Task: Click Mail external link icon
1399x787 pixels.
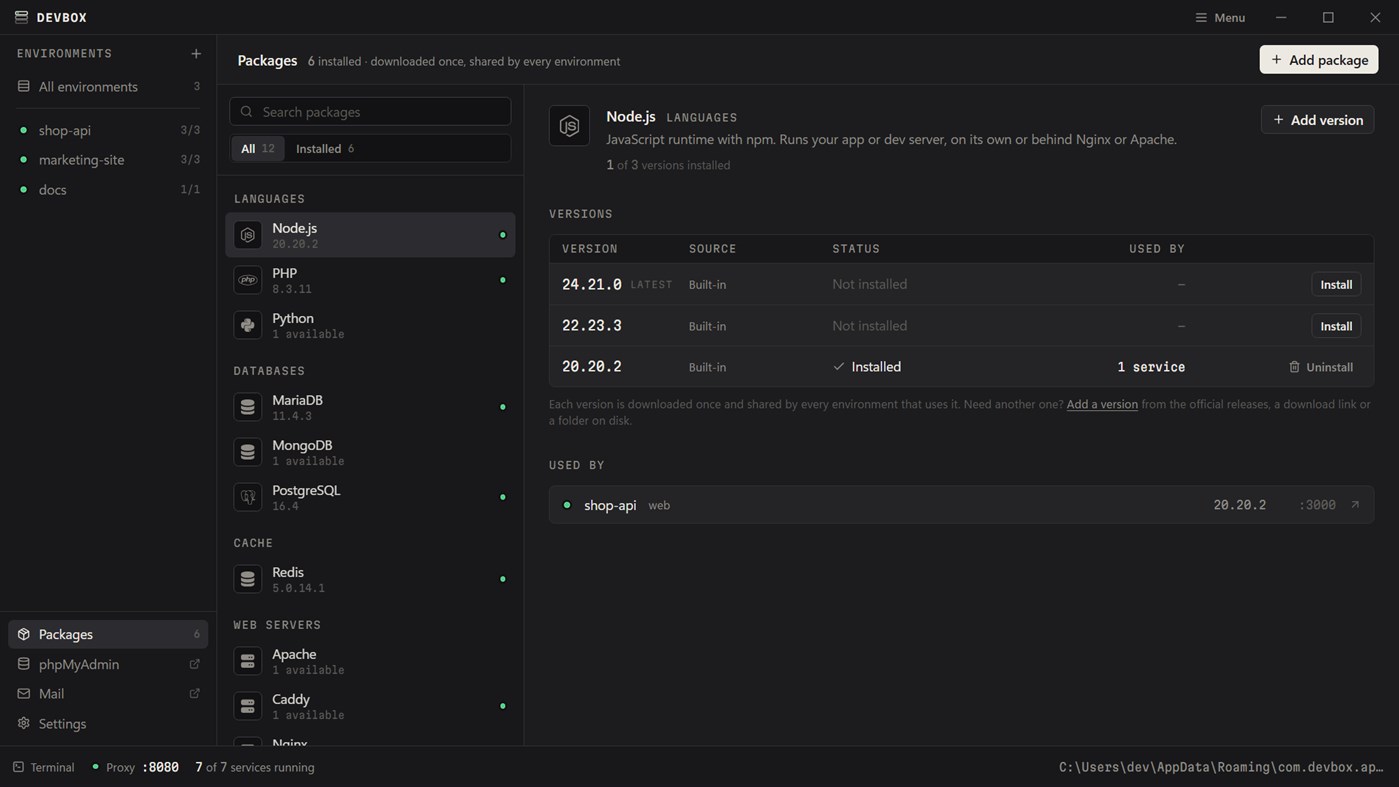Action: coord(194,693)
